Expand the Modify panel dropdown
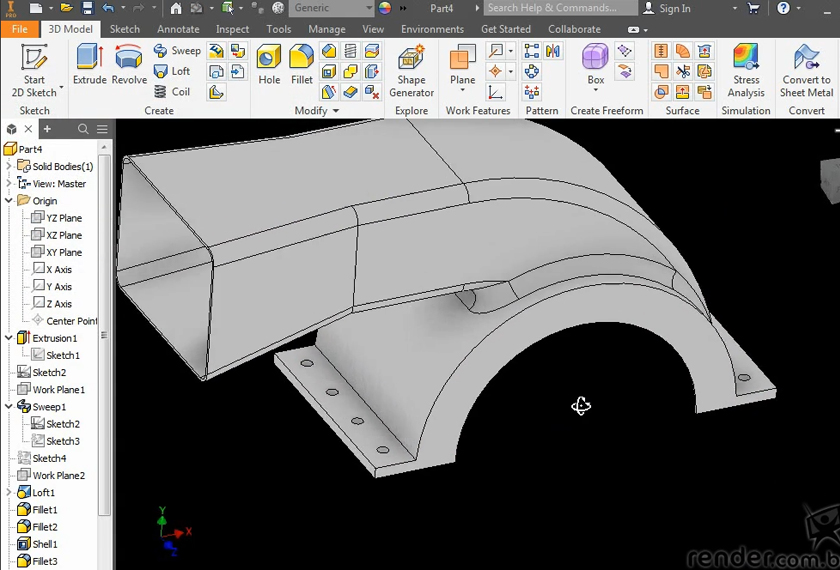The height and width of the screenshot is (570, 840). pos(336,111)
